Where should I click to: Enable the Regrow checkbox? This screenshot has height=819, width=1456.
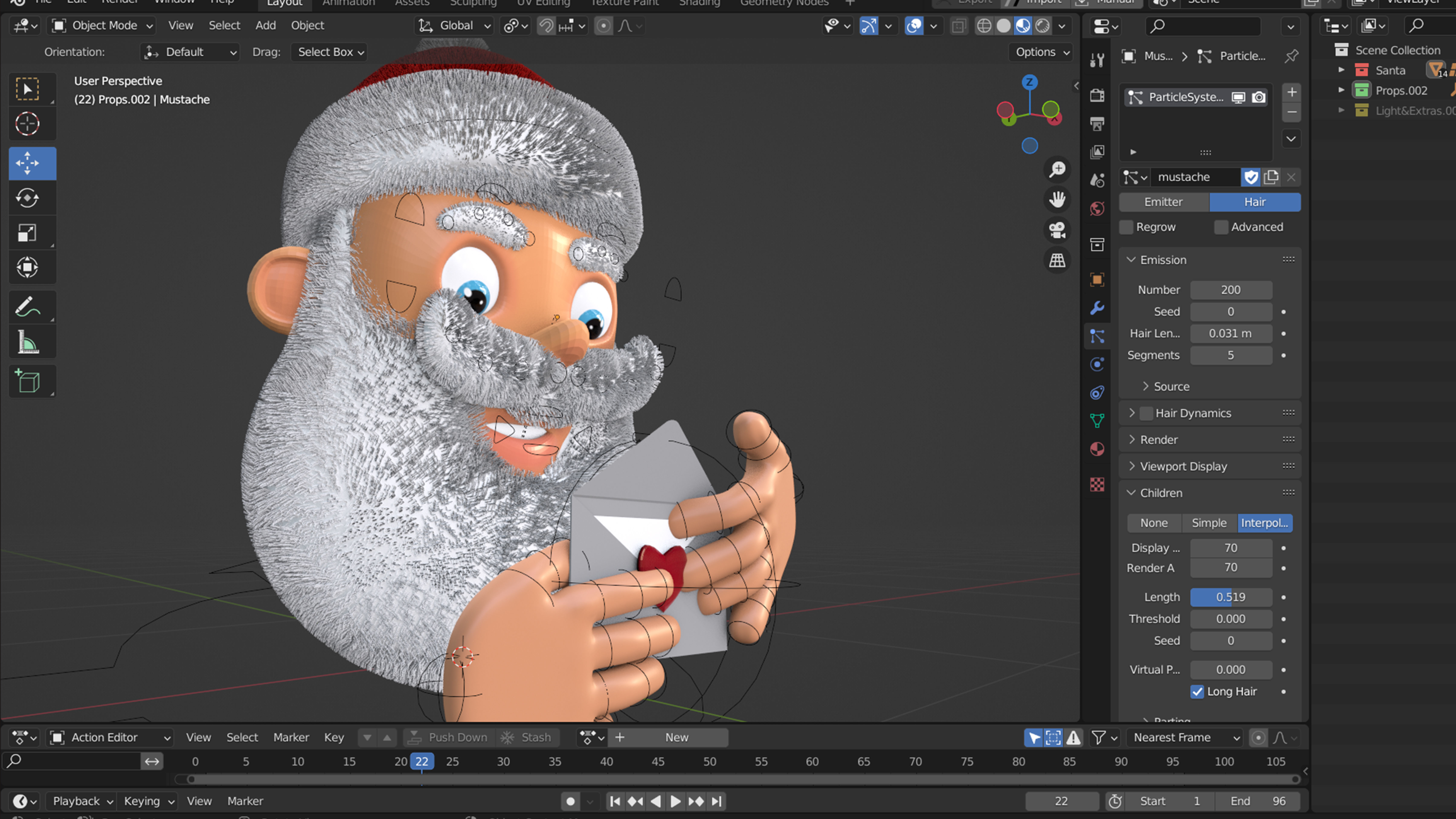pos(1126,227)
